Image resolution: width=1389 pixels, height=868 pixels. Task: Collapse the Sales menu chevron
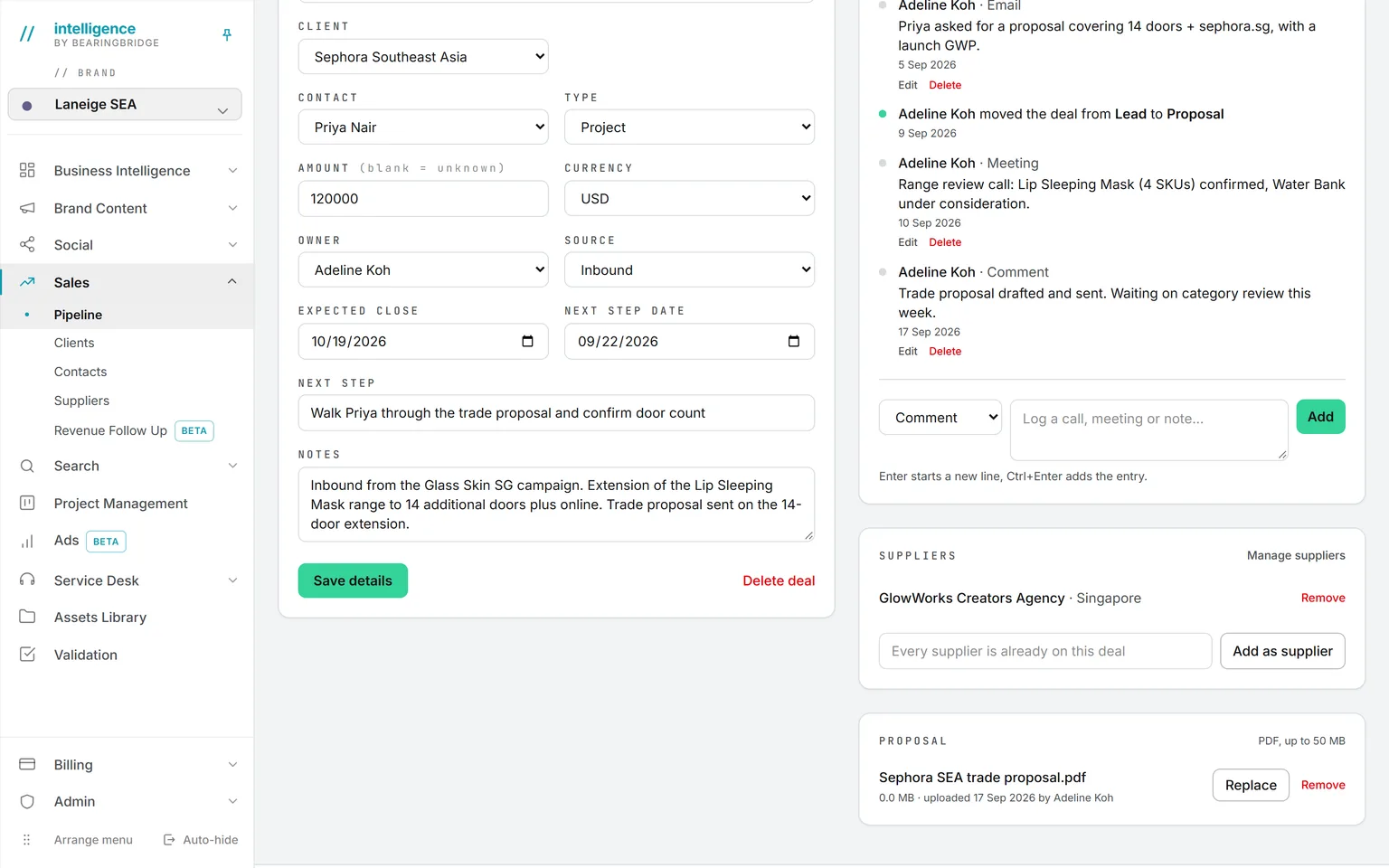click(232, 282)
